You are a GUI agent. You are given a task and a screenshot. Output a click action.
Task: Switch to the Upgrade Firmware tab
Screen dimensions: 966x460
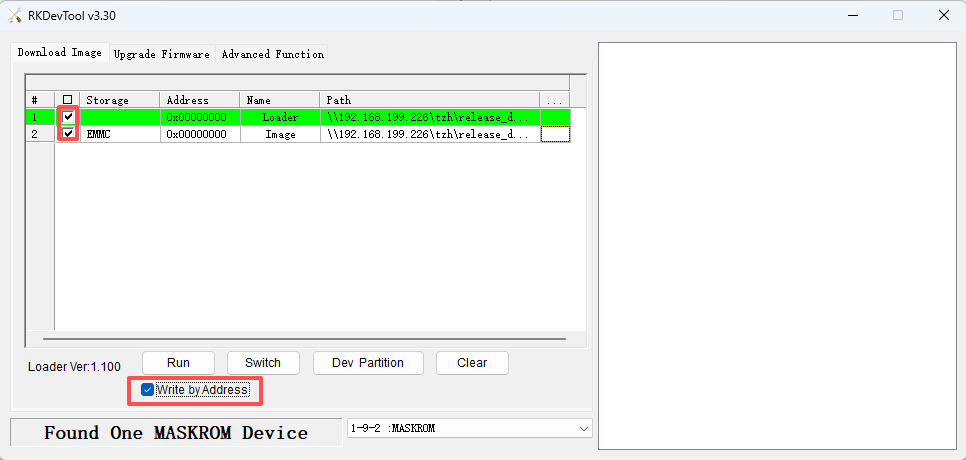(161, 54)
